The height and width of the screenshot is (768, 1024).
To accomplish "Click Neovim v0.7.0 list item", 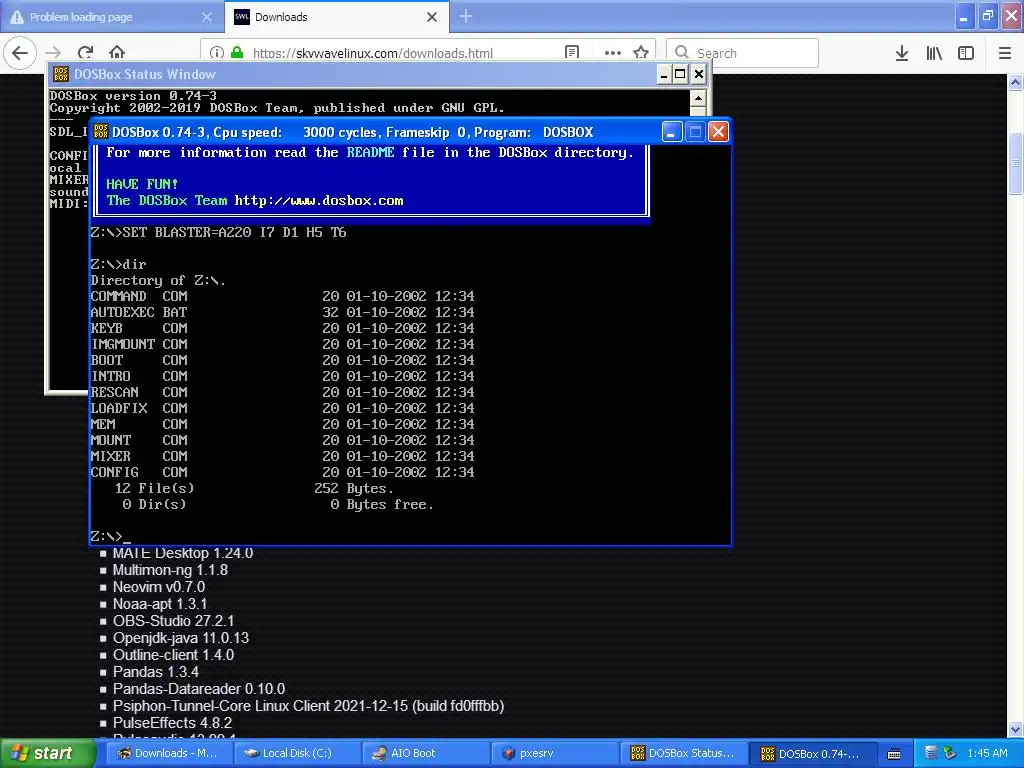I will (159, 587).
